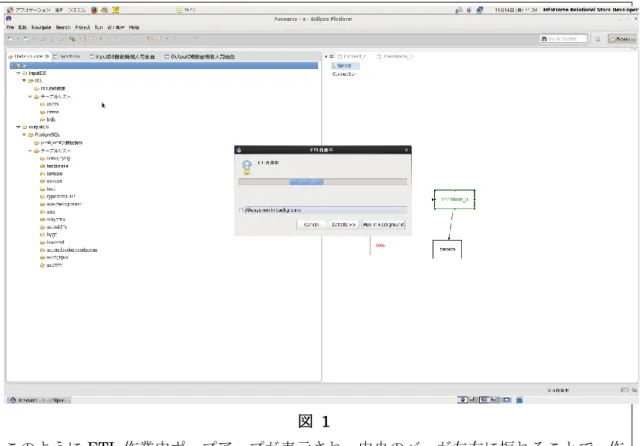Click into the Quick Access field
The width and height of the screenshot is (640, 446).
point(564,39)
